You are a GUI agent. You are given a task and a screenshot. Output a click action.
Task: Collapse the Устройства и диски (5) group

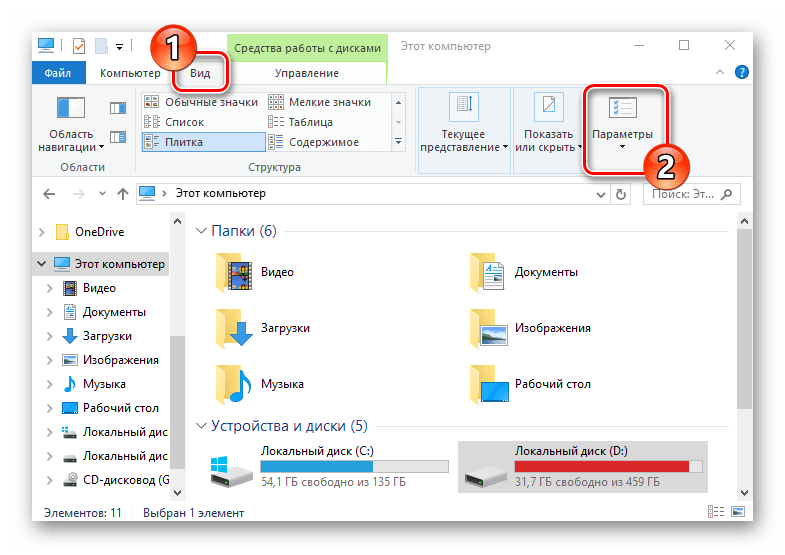(201, 426)
